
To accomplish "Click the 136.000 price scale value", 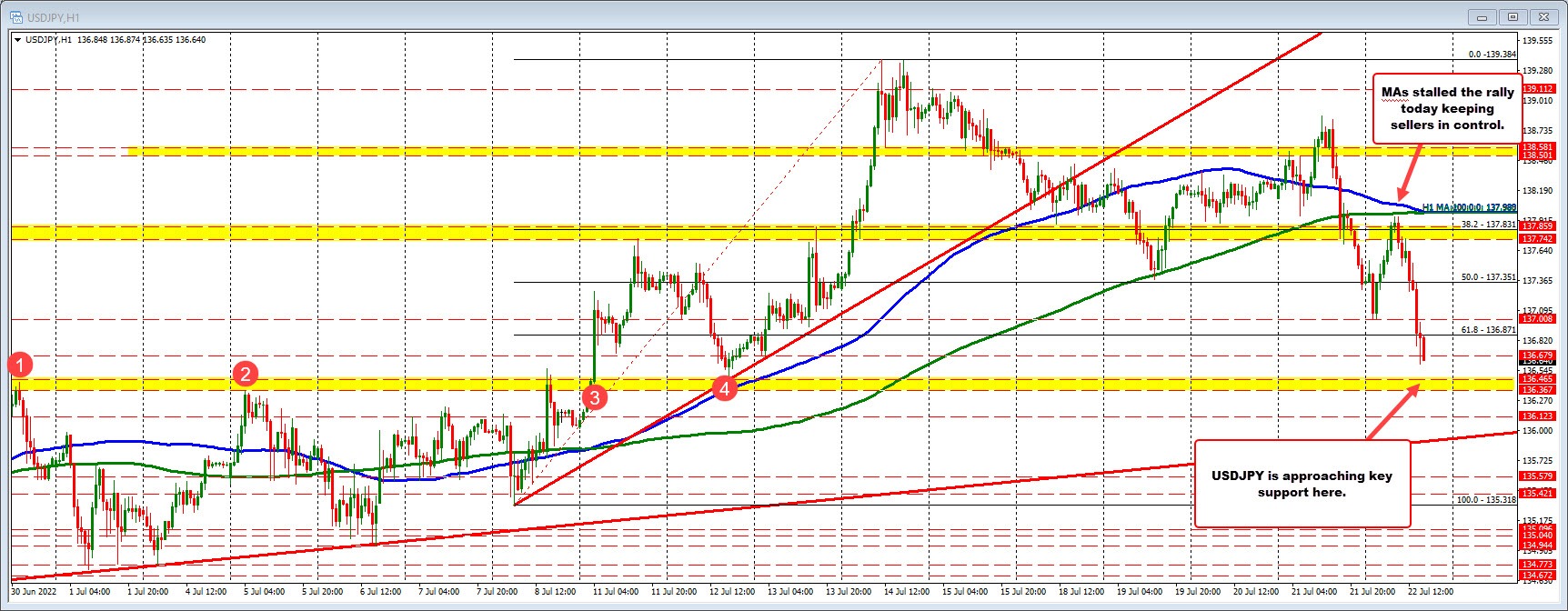I will [1539, 430].
